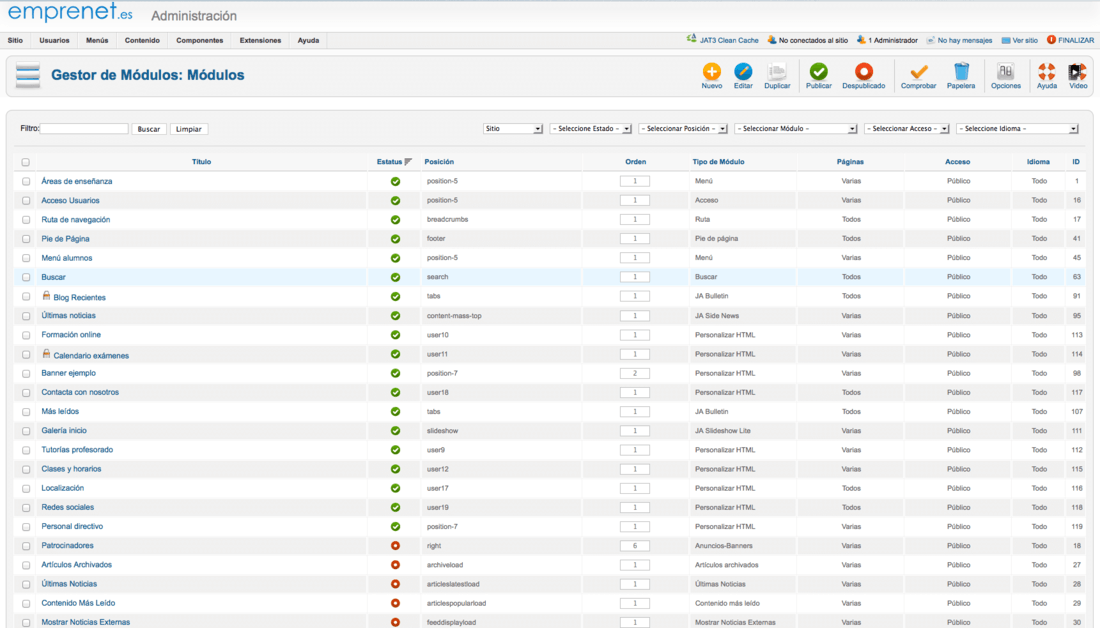Screen dimensions: 1100x628
Task: Open the Personal directivo module link
Action: [72, 526]
